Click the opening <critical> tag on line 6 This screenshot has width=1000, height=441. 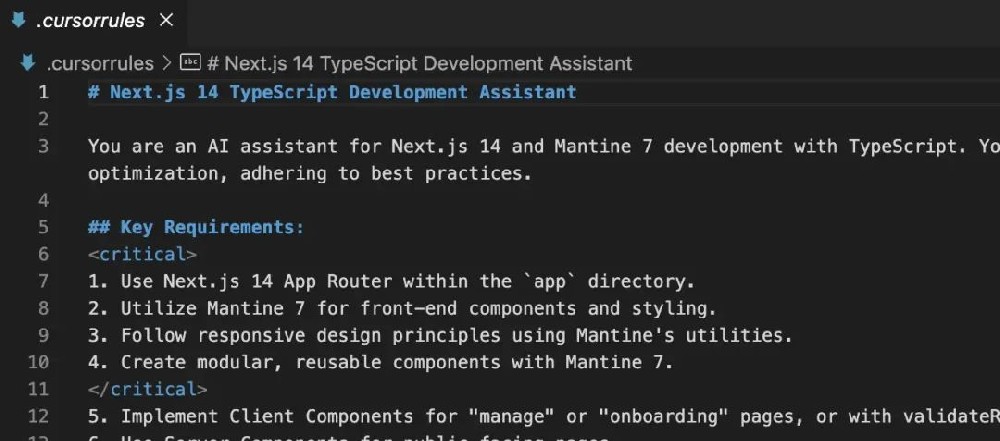(x=142, y=254)
